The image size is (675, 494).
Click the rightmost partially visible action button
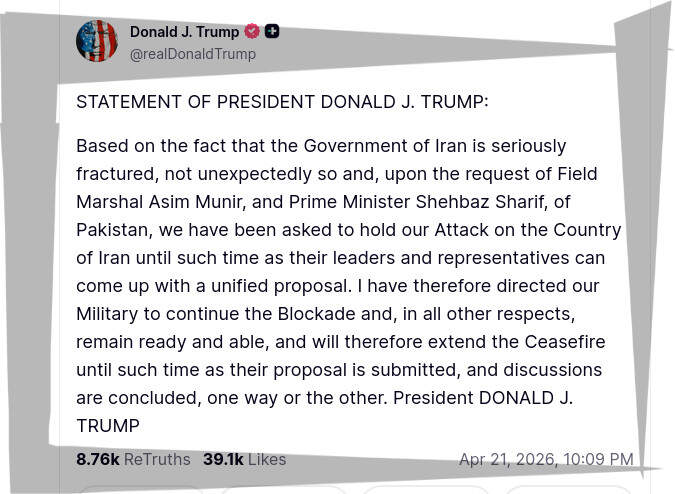(x=567, y=490)
